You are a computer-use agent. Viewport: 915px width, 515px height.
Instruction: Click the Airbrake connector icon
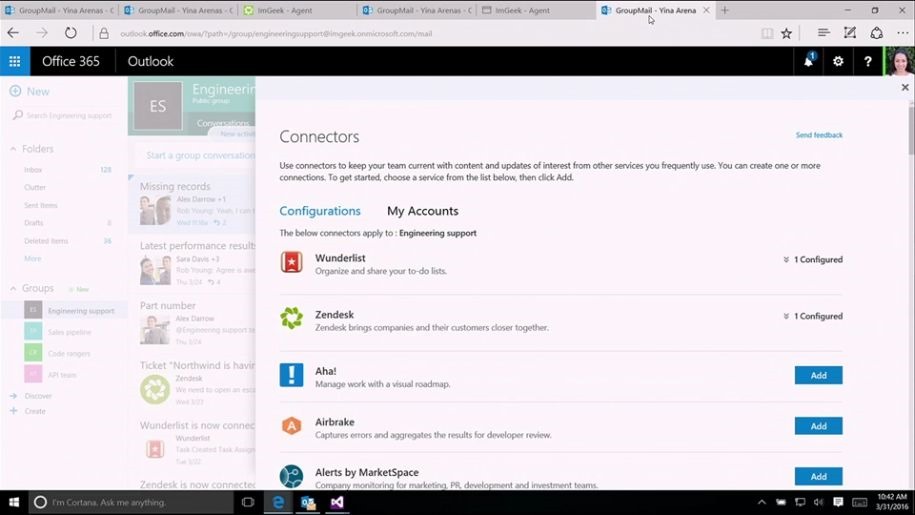(291, 426)
